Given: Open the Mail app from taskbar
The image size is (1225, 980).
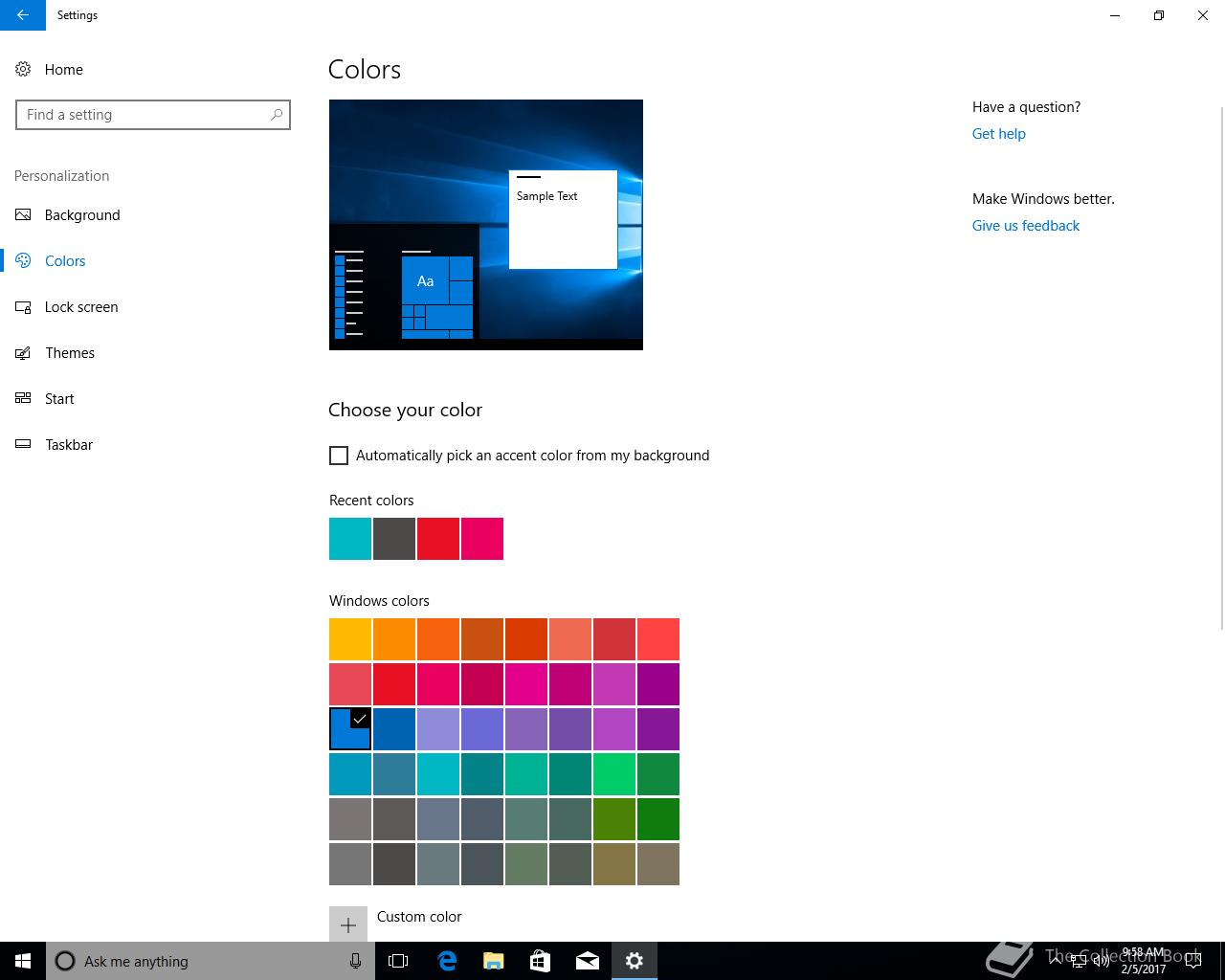Looking at the screenshot, I should [x=588, y=961].
